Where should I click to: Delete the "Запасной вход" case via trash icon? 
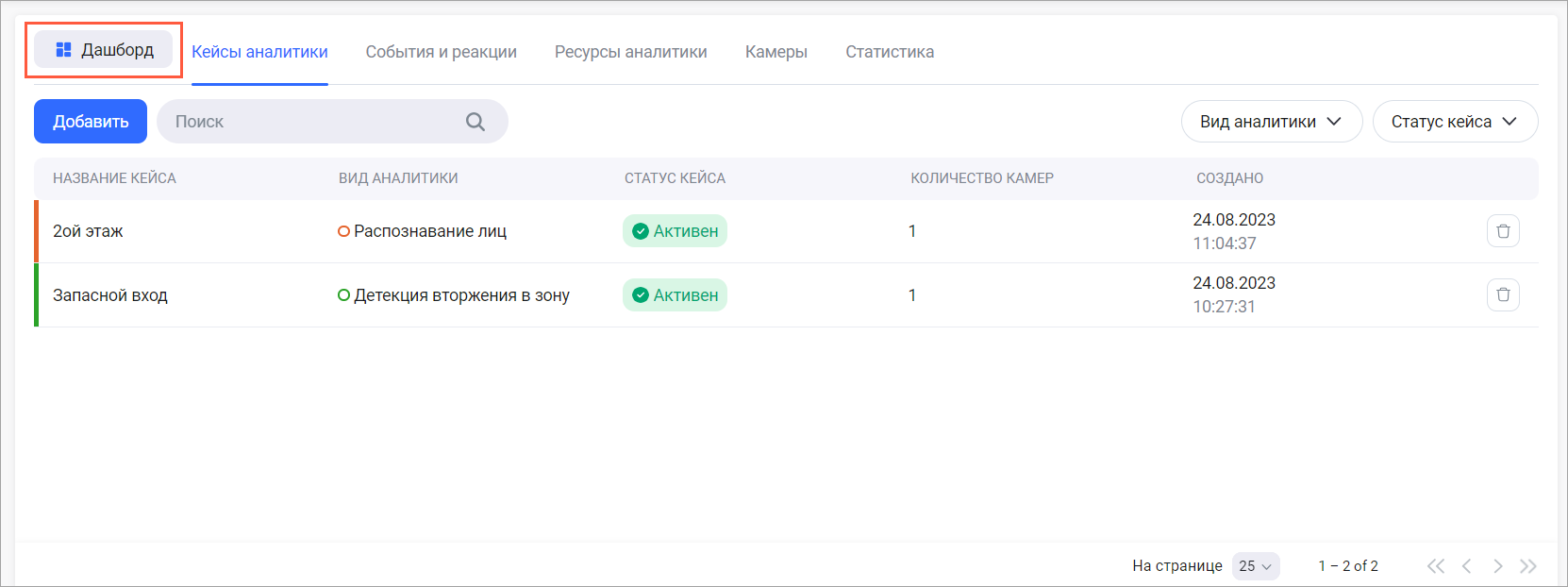[1503, 295]
